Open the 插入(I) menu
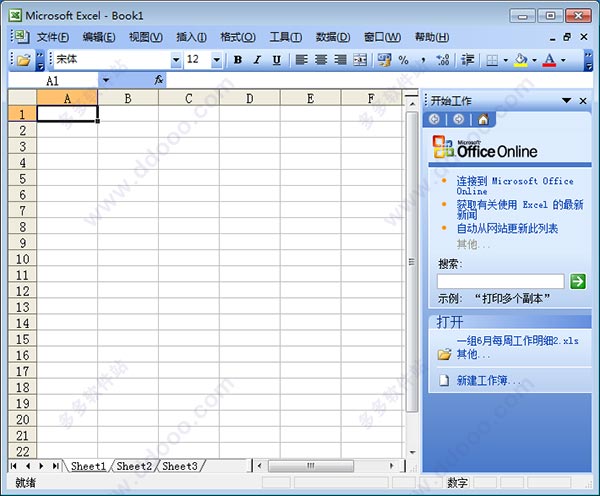This screenshot has width=600, height=496. point(191,37)
